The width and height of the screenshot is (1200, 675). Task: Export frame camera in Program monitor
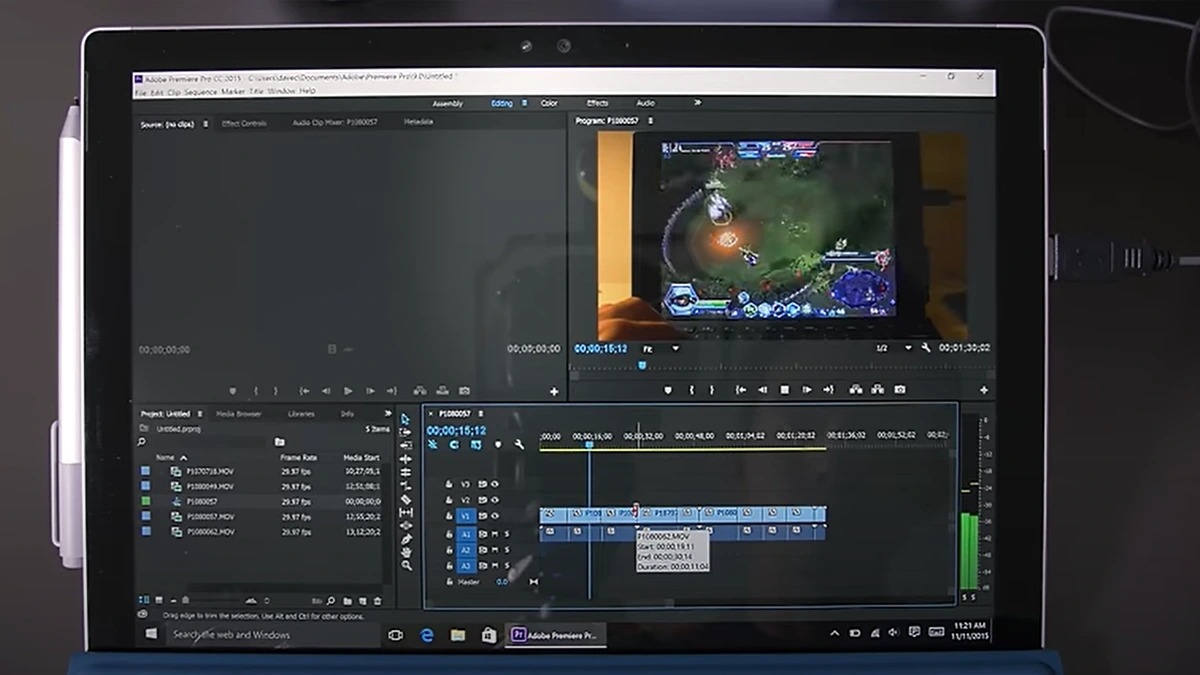[x=900, y=390]
